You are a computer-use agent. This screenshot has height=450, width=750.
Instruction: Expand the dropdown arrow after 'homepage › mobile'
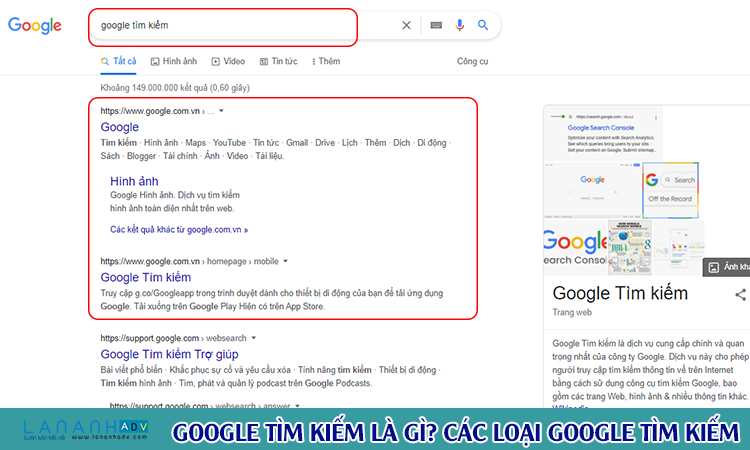(286, 261)
